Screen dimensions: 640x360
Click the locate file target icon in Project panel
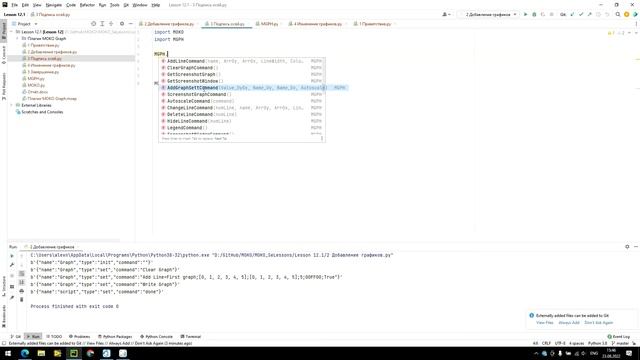click(x=93, y=24)
